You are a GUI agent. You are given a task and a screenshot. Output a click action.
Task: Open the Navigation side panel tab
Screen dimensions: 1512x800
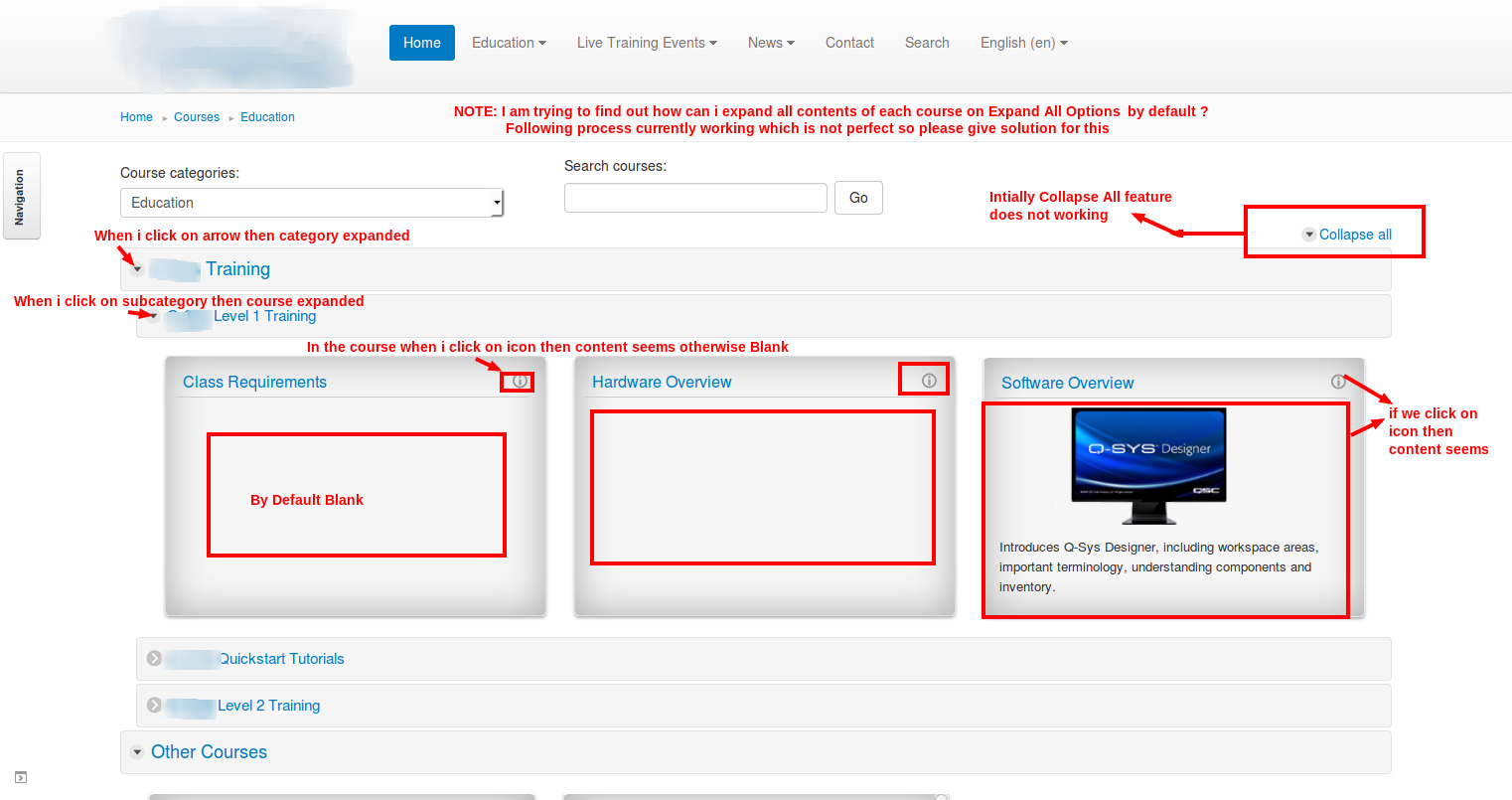pyautogui.click(x=21, y=196)
